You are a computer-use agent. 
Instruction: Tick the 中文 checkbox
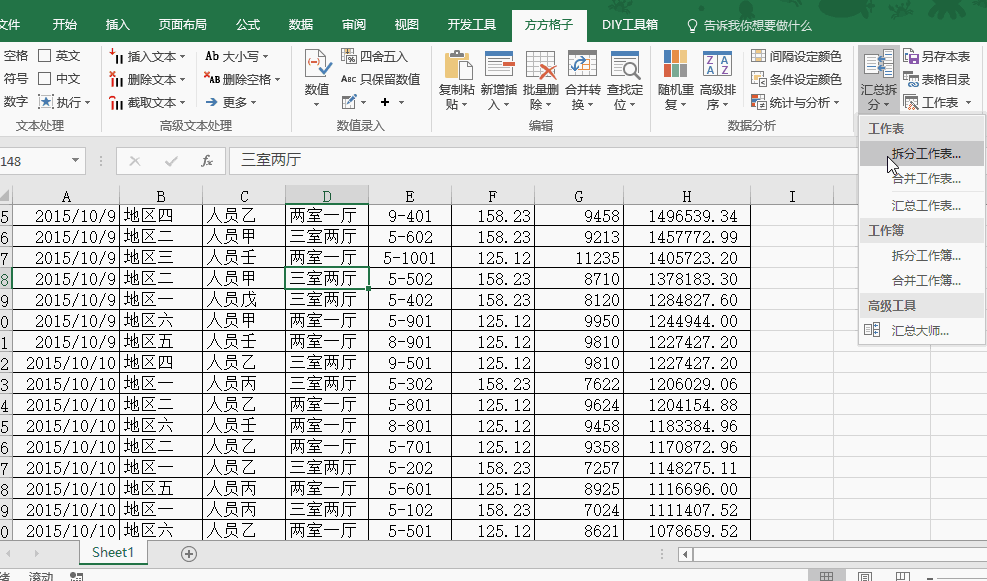click(44, 79)
